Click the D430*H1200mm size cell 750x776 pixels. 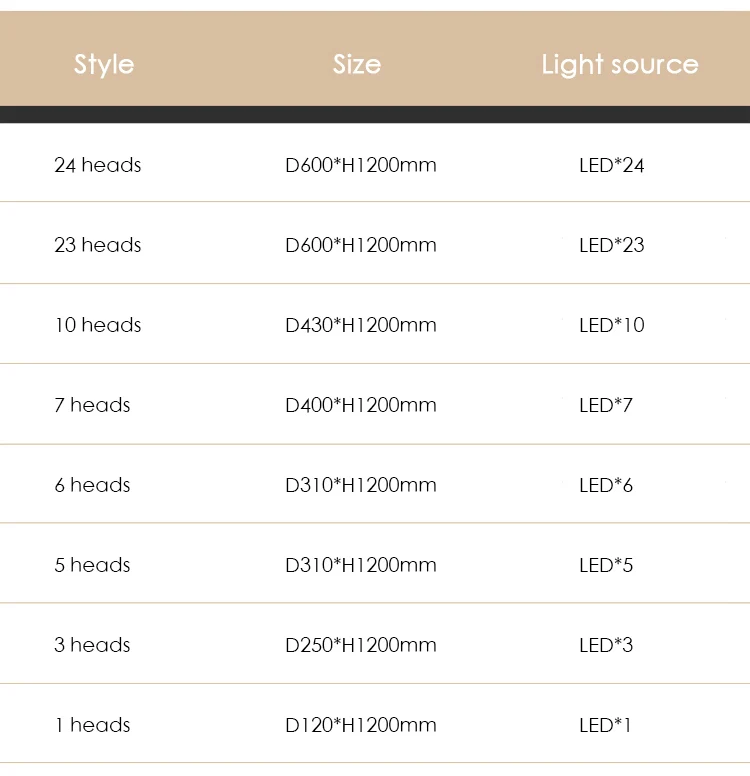361,325
